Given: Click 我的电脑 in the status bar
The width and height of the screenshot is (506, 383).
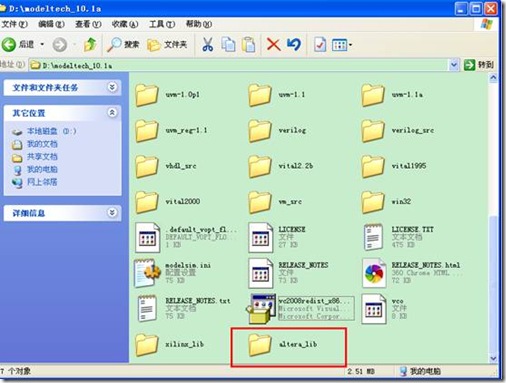Looking at the screenshot, I should [420, 371].
